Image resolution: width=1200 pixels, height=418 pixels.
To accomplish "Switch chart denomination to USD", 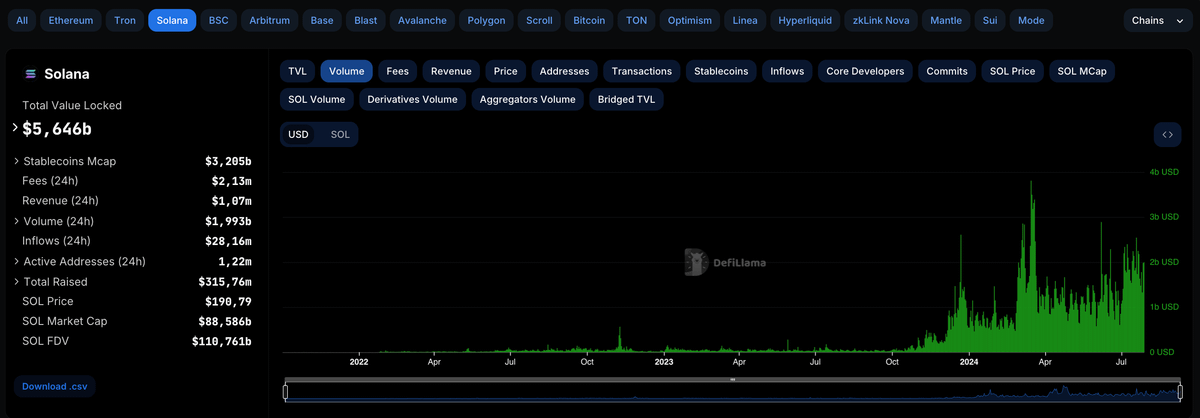I will point(298,134).
